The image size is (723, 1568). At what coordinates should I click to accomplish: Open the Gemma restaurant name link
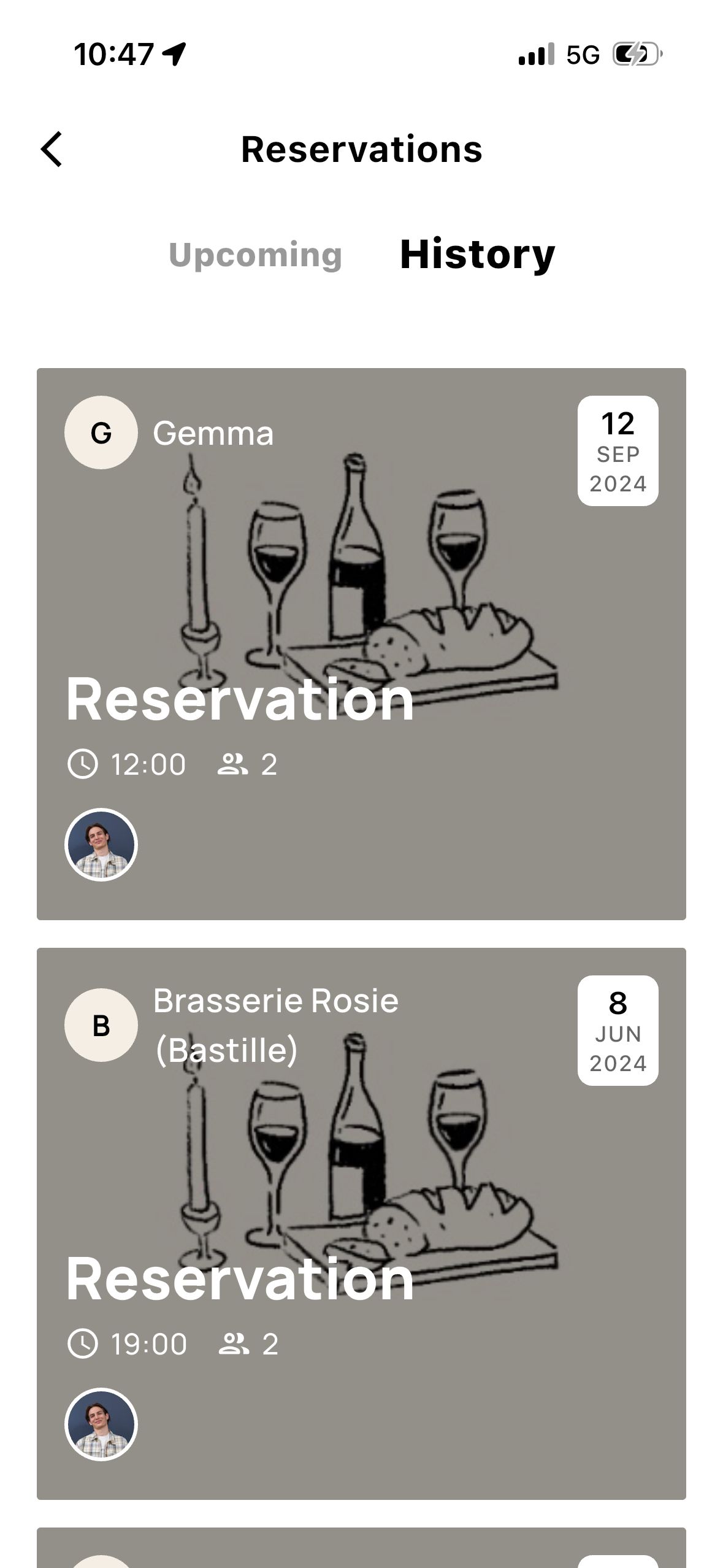pos(213,433)
